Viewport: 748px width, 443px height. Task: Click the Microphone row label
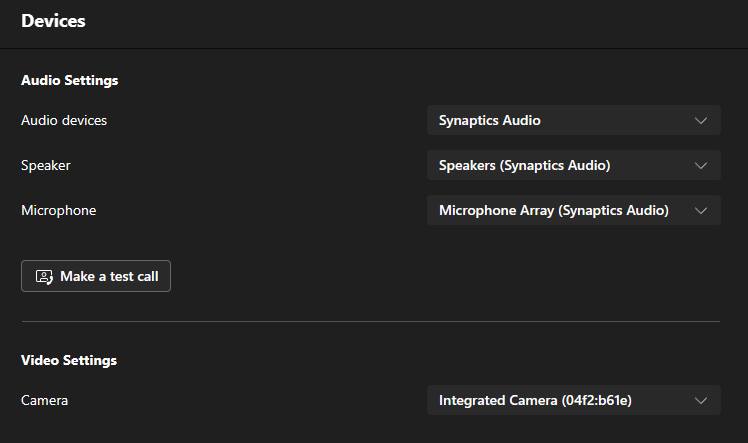tap(59, 210)
